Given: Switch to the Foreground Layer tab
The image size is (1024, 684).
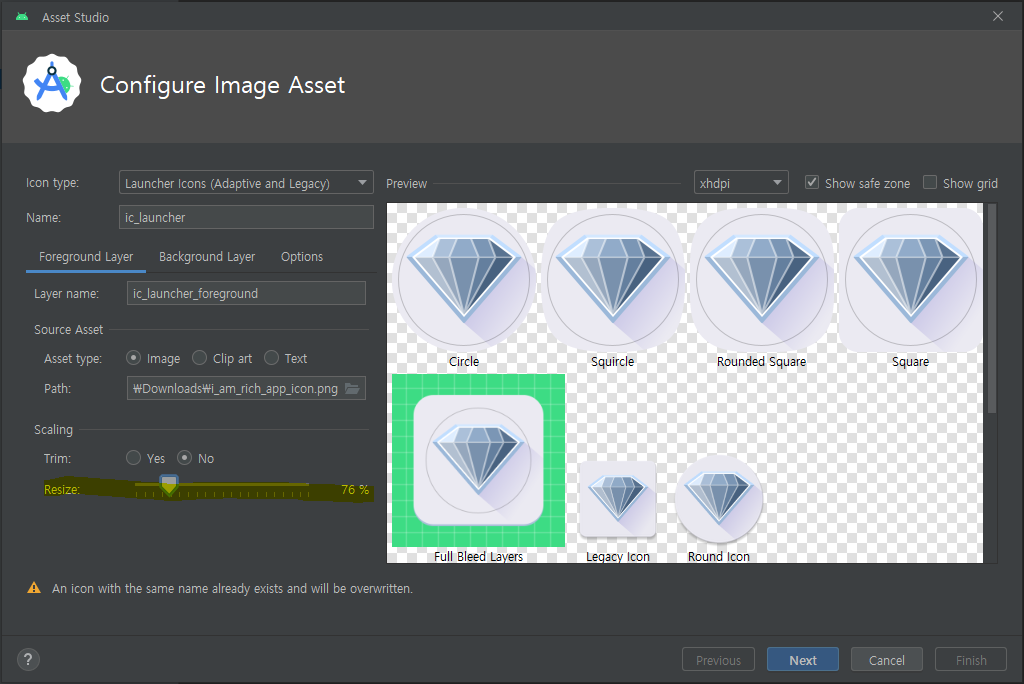Looking at the screenshot, I should (86, 257).
